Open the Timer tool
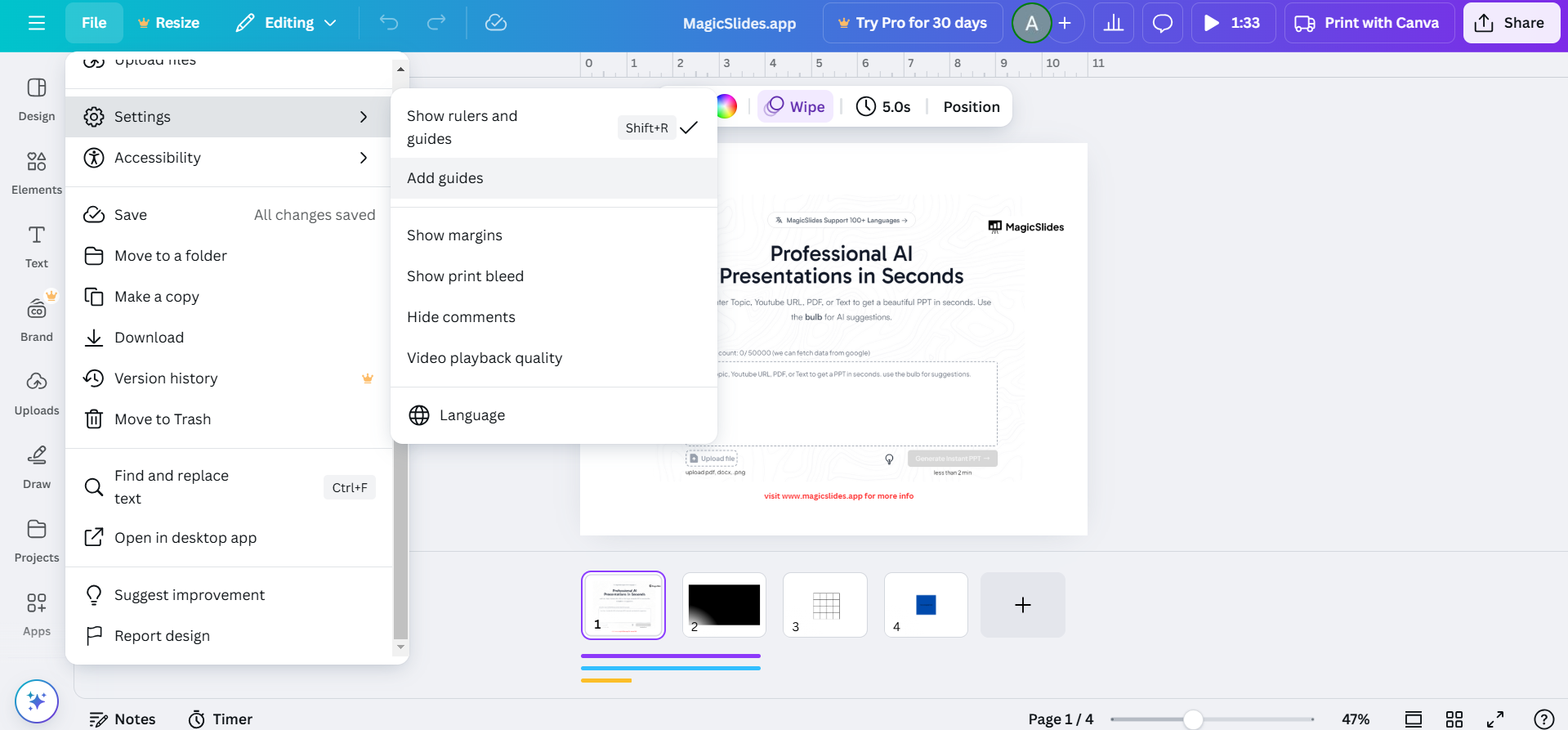 (221, 719)
